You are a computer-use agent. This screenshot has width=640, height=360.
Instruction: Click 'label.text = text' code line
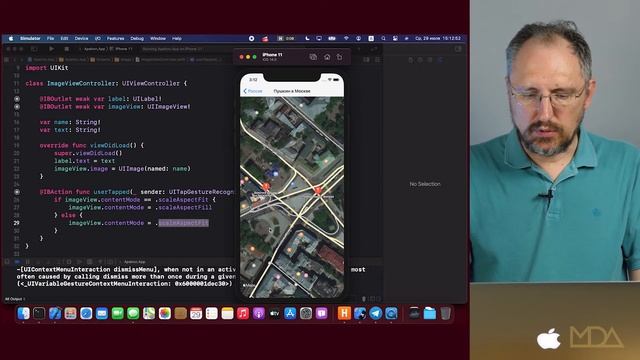(84, 161)
